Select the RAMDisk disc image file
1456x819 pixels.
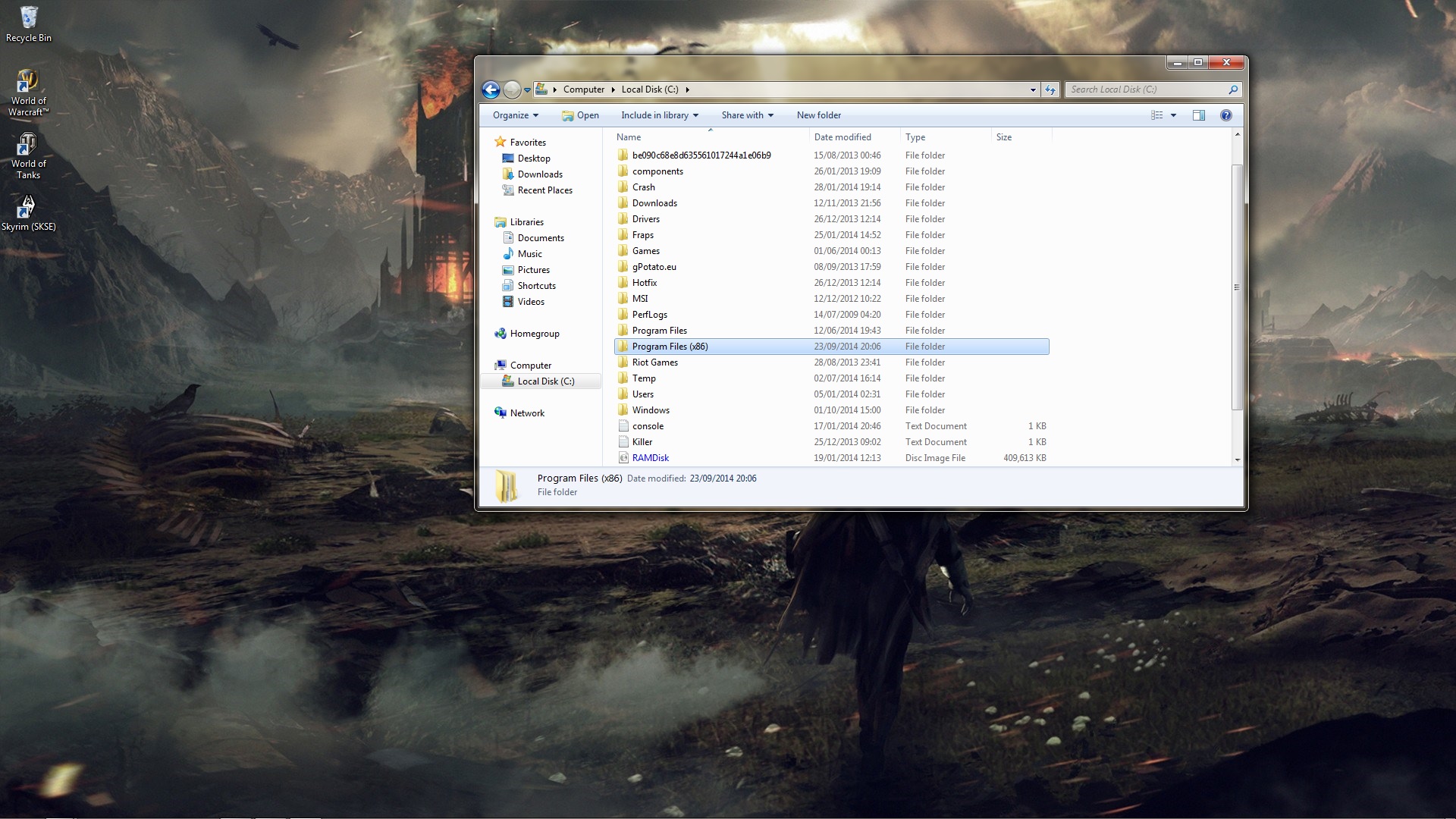pyautogui.click(x=650, y=458)
